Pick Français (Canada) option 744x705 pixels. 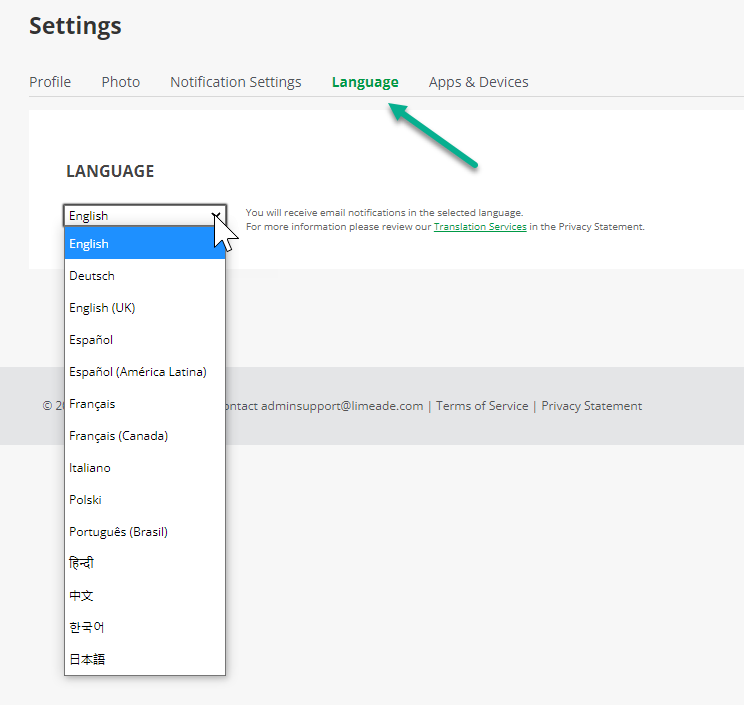coord(145,436)
